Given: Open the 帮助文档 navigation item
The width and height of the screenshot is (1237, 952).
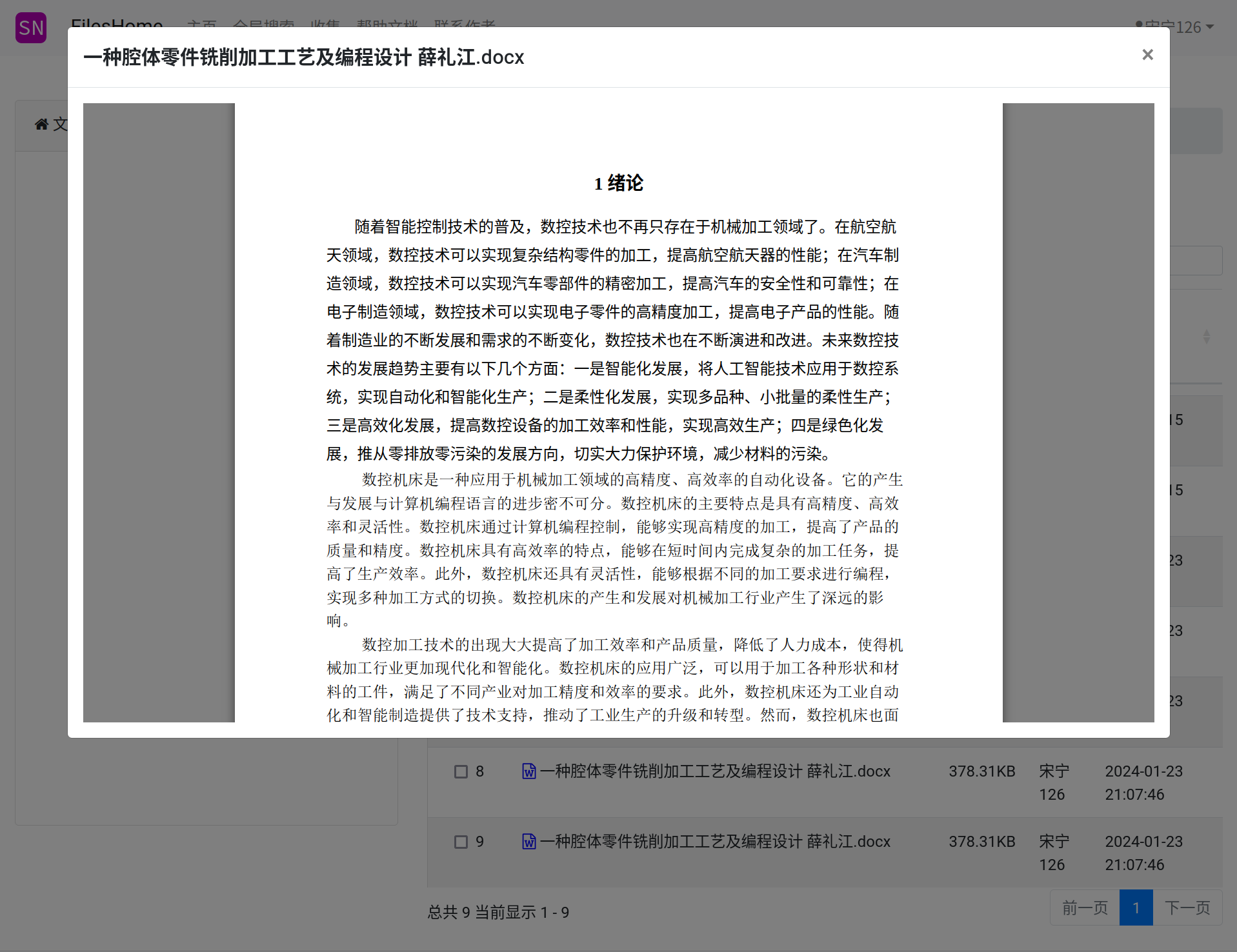Looking at the screenshot, I should pos(387,23).
